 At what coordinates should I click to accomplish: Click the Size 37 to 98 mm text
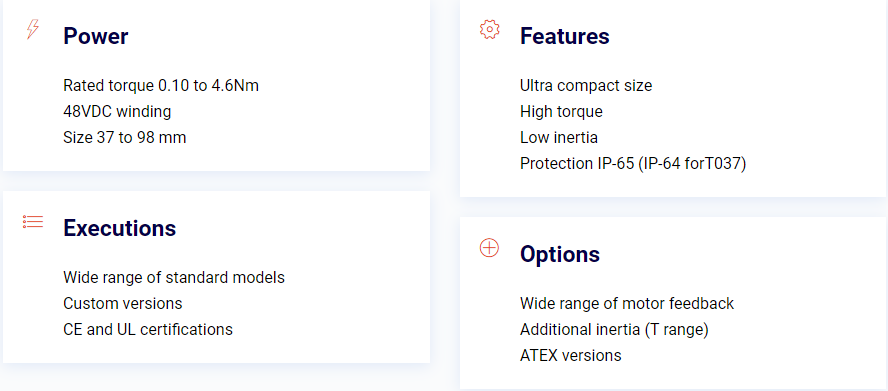(x=125, y=138)
